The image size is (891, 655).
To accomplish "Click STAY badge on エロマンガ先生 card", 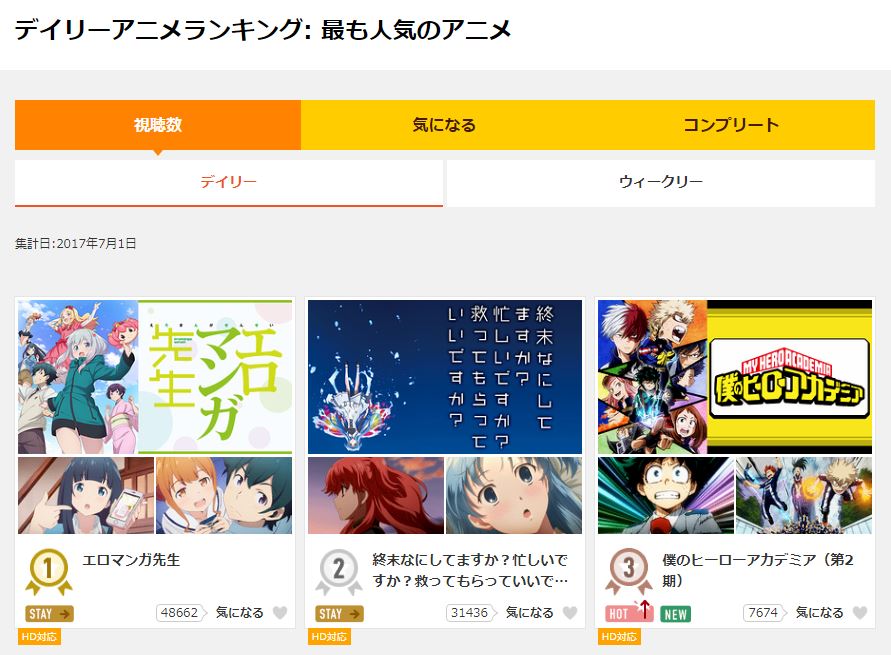I will (49, 614).
